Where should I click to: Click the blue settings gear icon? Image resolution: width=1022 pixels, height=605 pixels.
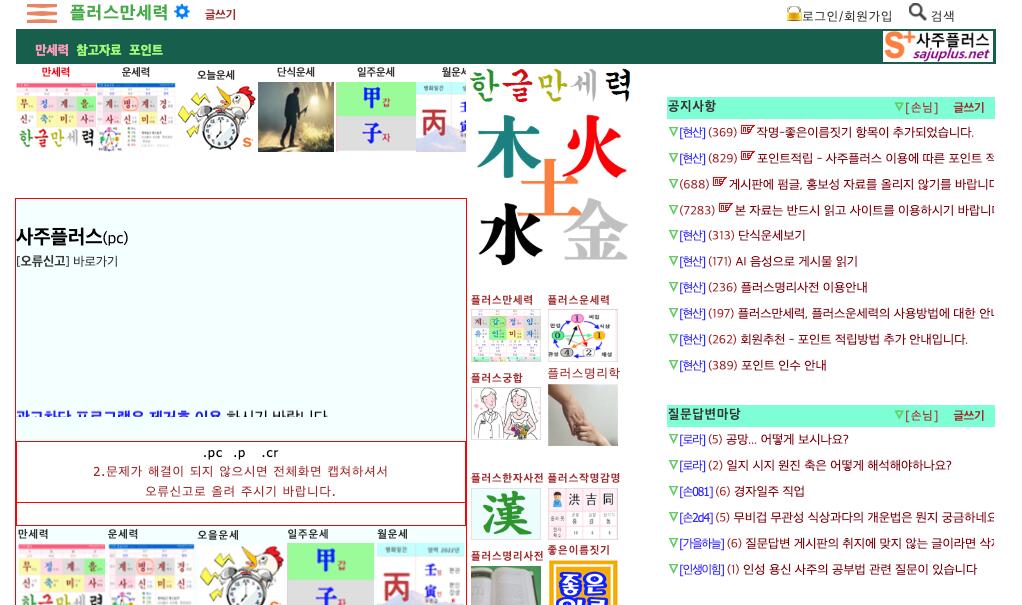[x=182, y=12]
